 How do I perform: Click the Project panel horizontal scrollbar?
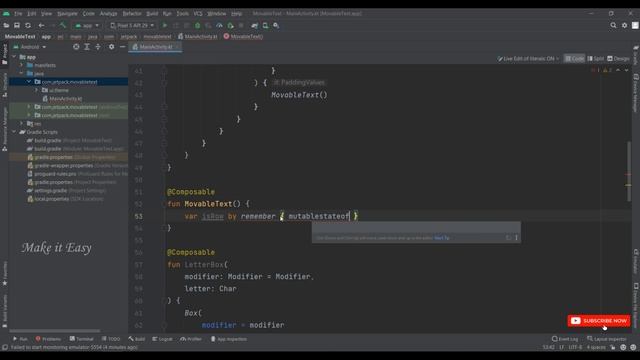point(55,331)
